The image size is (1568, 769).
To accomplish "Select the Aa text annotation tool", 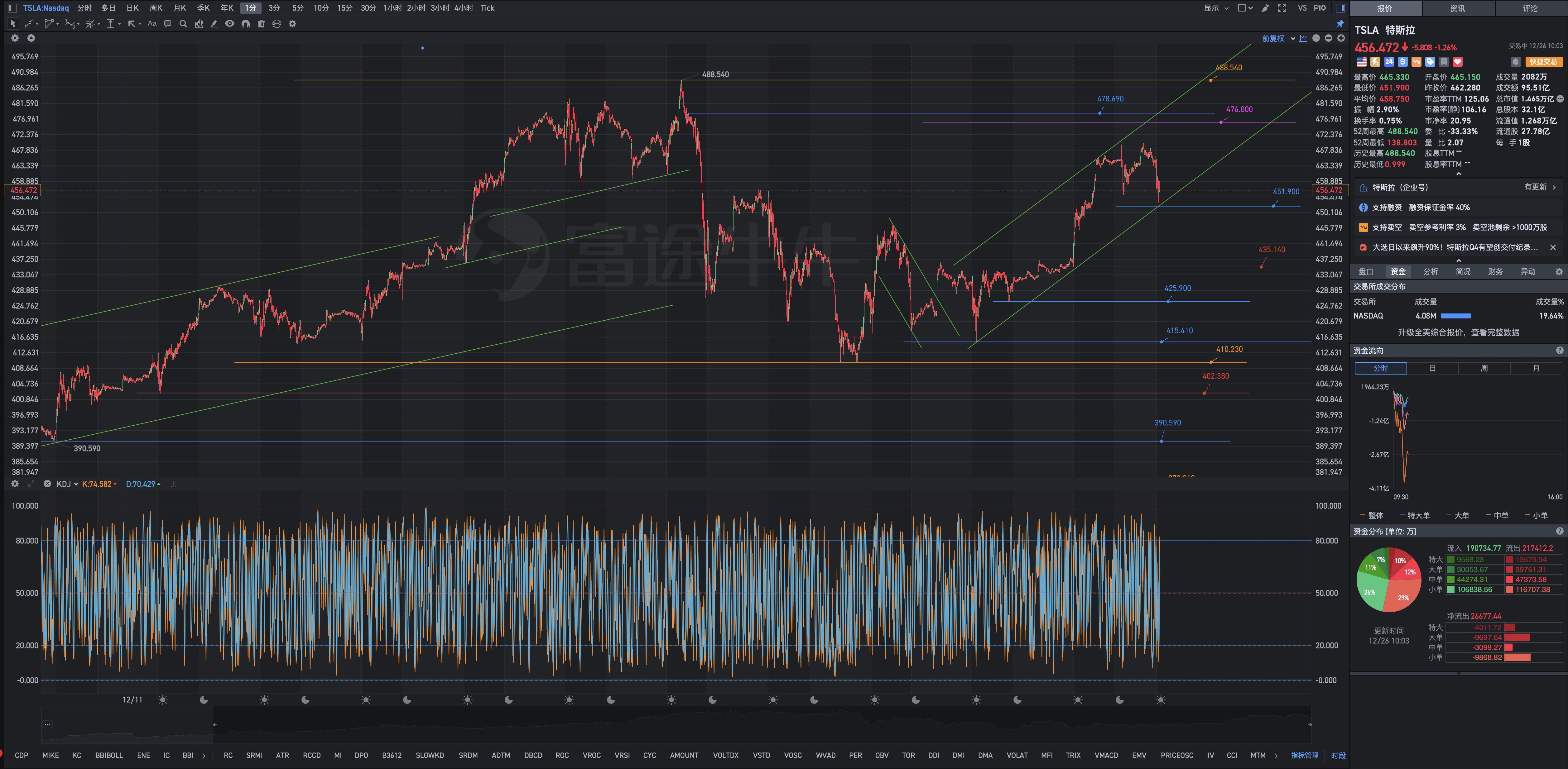I will pyautogui.click(x=152, y=24).
